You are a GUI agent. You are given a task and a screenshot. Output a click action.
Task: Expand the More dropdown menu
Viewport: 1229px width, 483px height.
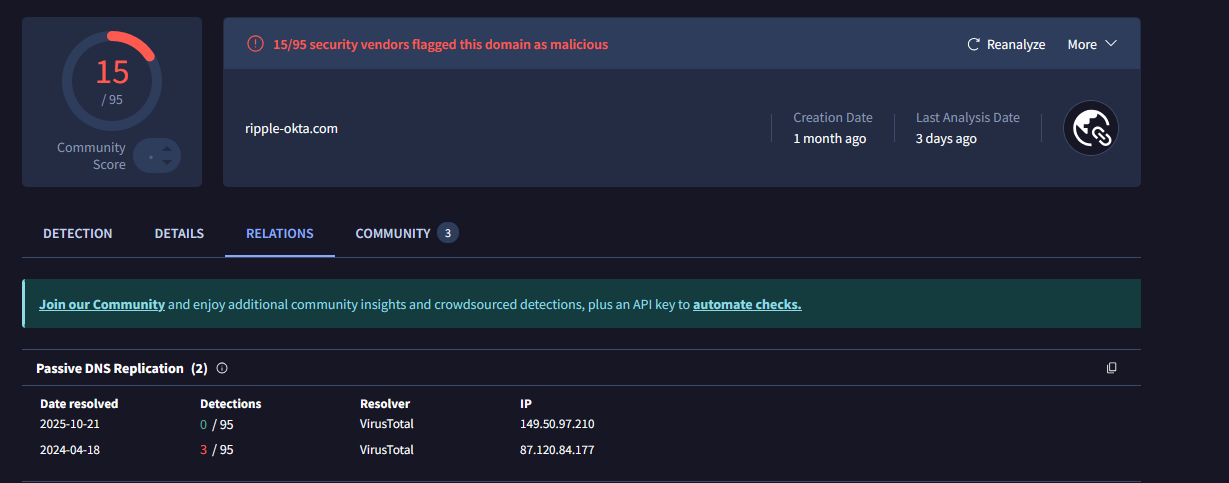pyautogui.click(x=1091, y=44)
